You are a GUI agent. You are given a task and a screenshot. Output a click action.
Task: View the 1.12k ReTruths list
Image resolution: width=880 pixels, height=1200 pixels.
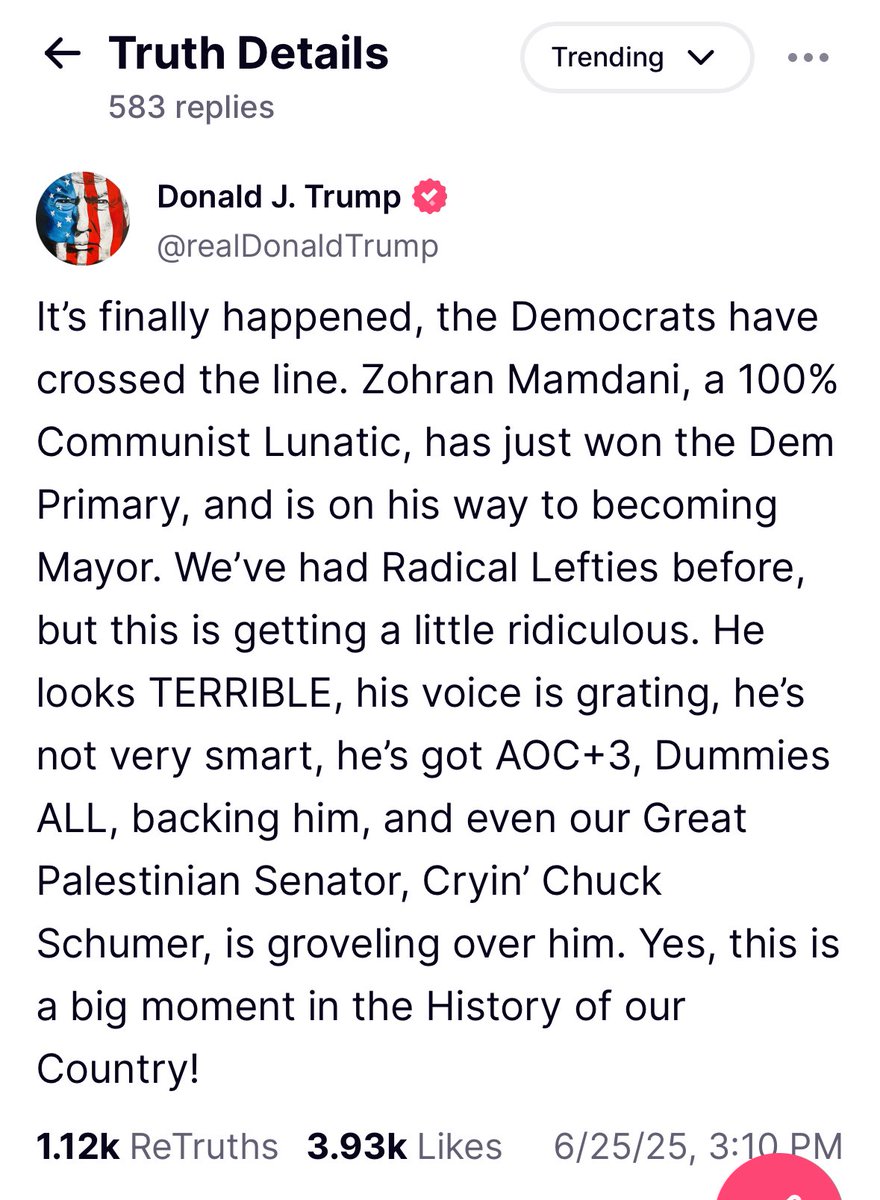click(157, 1147)
